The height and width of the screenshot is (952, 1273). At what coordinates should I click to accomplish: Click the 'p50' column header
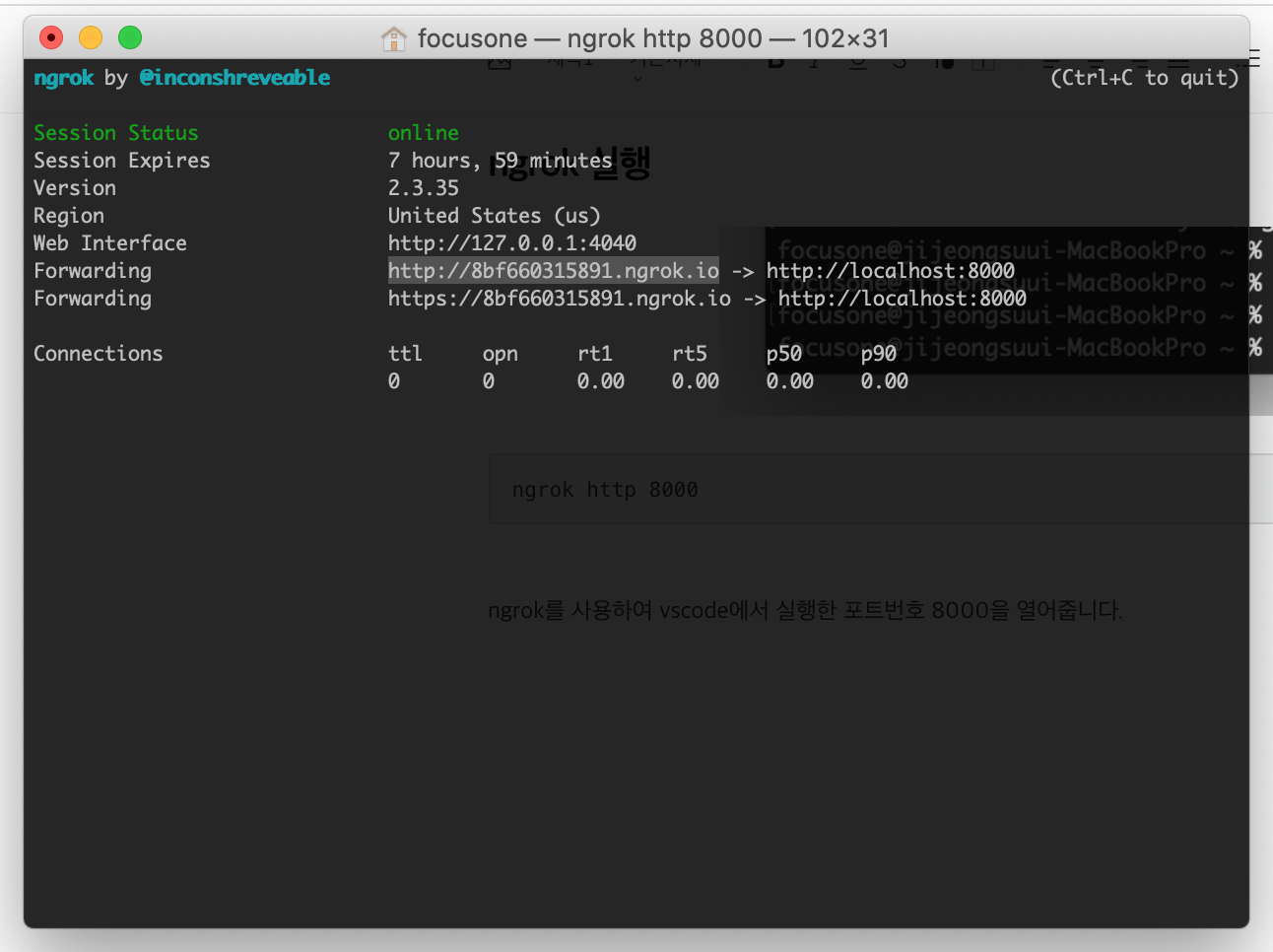[784, 354]
